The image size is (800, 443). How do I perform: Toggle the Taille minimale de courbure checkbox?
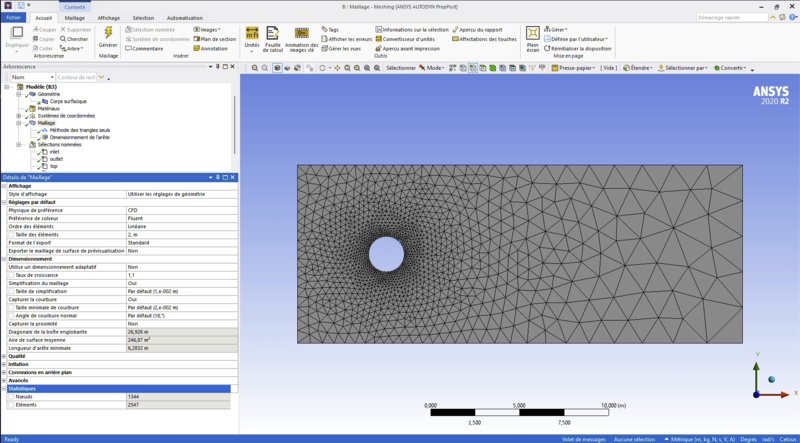[x=11, y=308]
